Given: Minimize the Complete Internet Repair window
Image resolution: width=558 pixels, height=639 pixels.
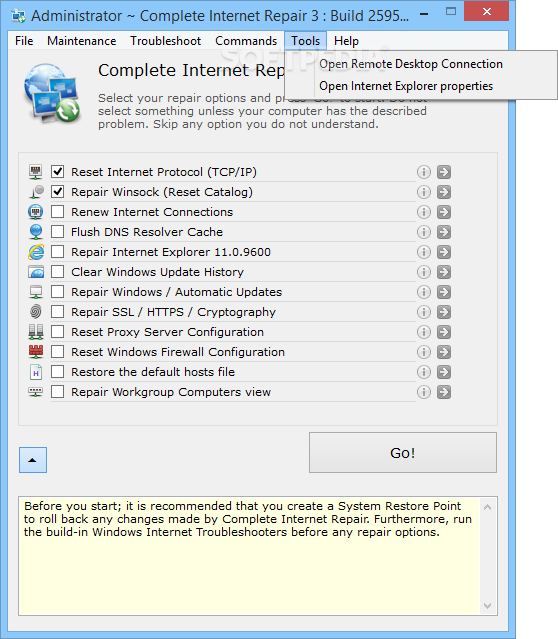Looking at the screenshot, I should pos(424,14).
